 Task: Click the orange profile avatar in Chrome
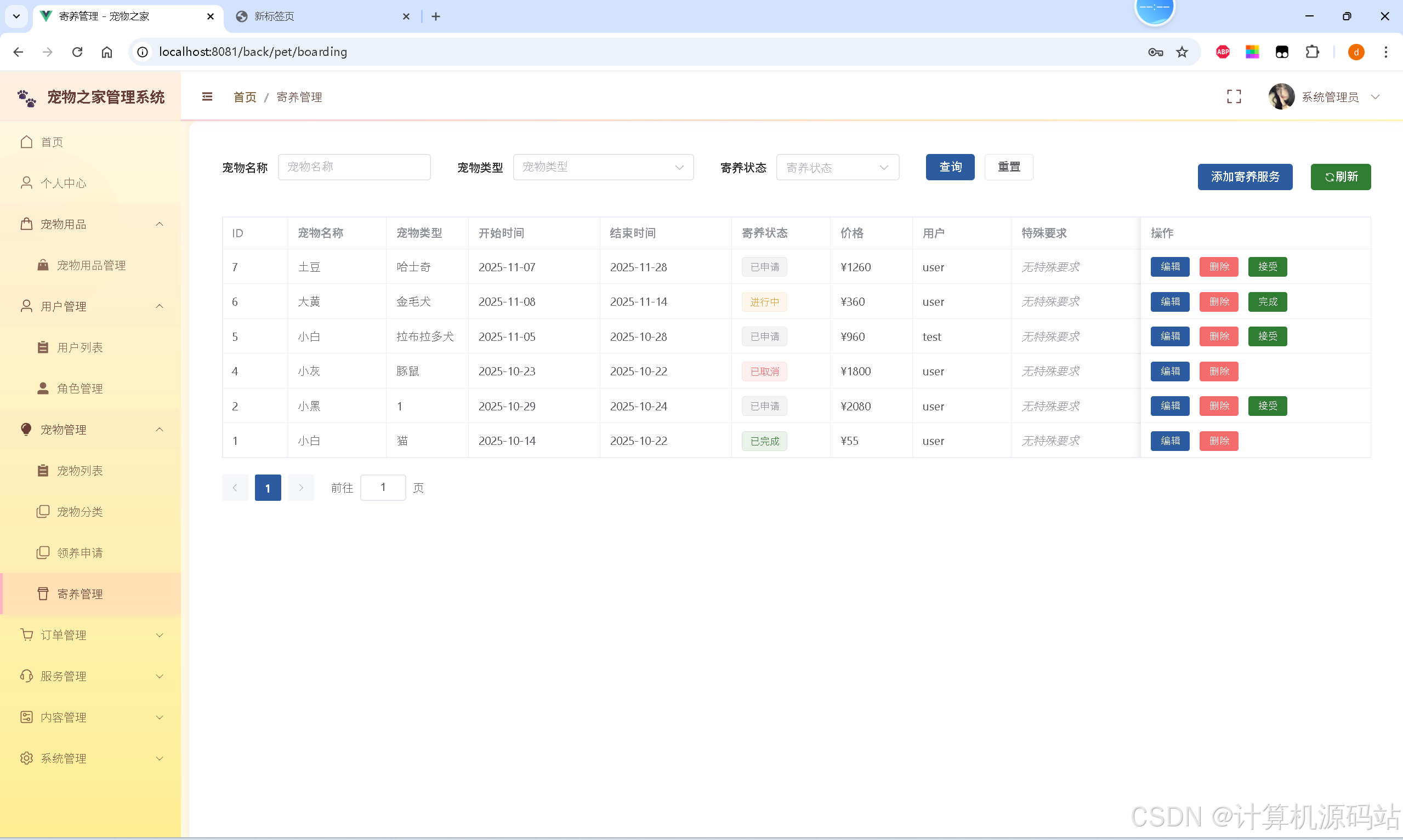pos(1355,52)
